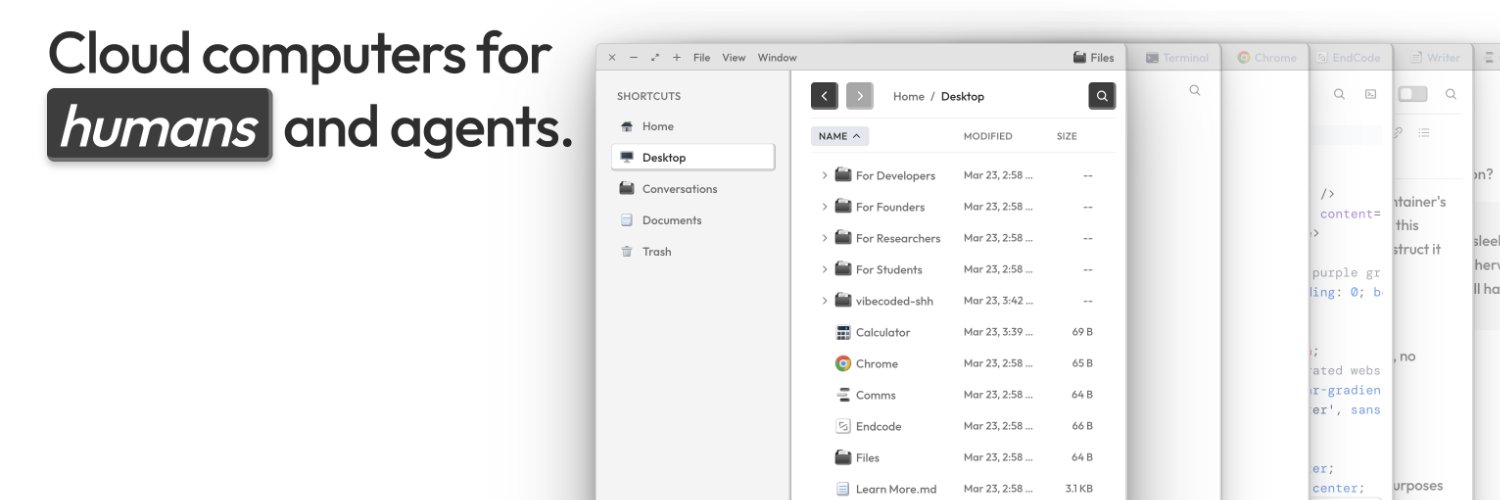Click the plus icon in title bar
This screenshot has height=500, width=1500.
point(677,58)
